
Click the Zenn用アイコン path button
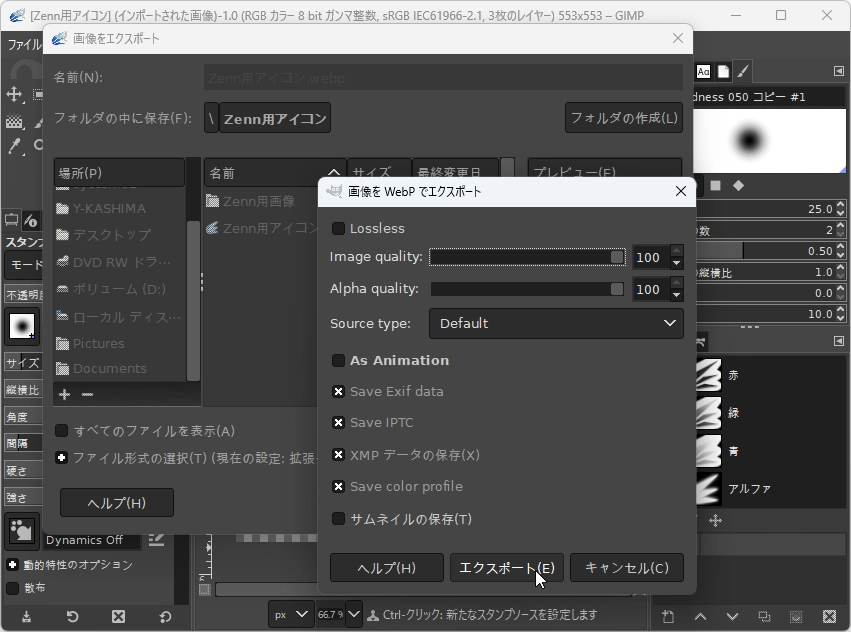pyautogui.click(x=275, y=118)
